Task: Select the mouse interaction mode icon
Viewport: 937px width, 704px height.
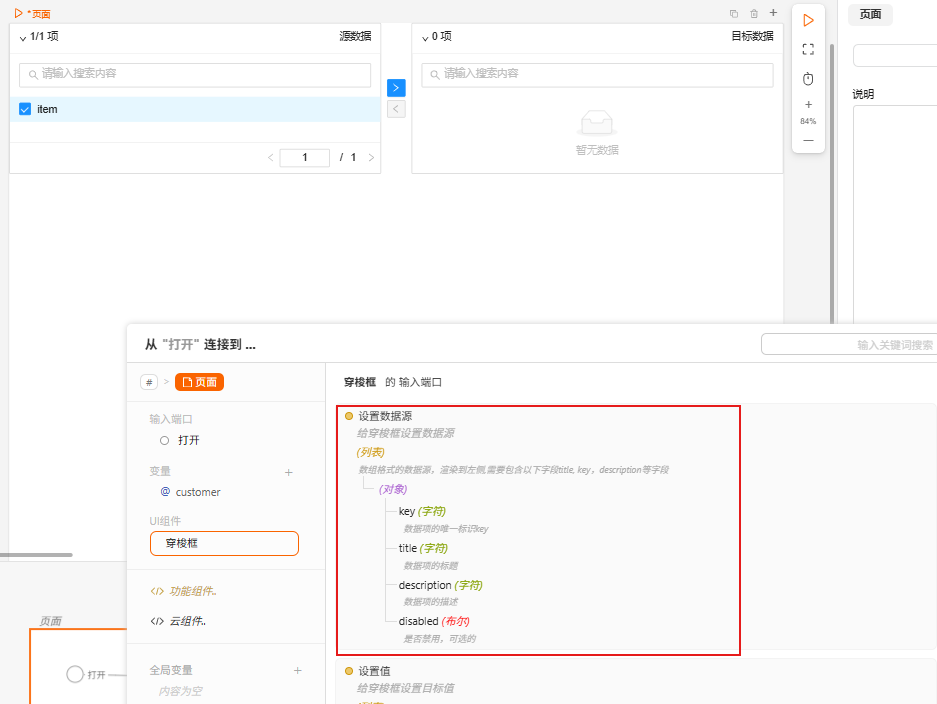Action: tap(808, 78)
